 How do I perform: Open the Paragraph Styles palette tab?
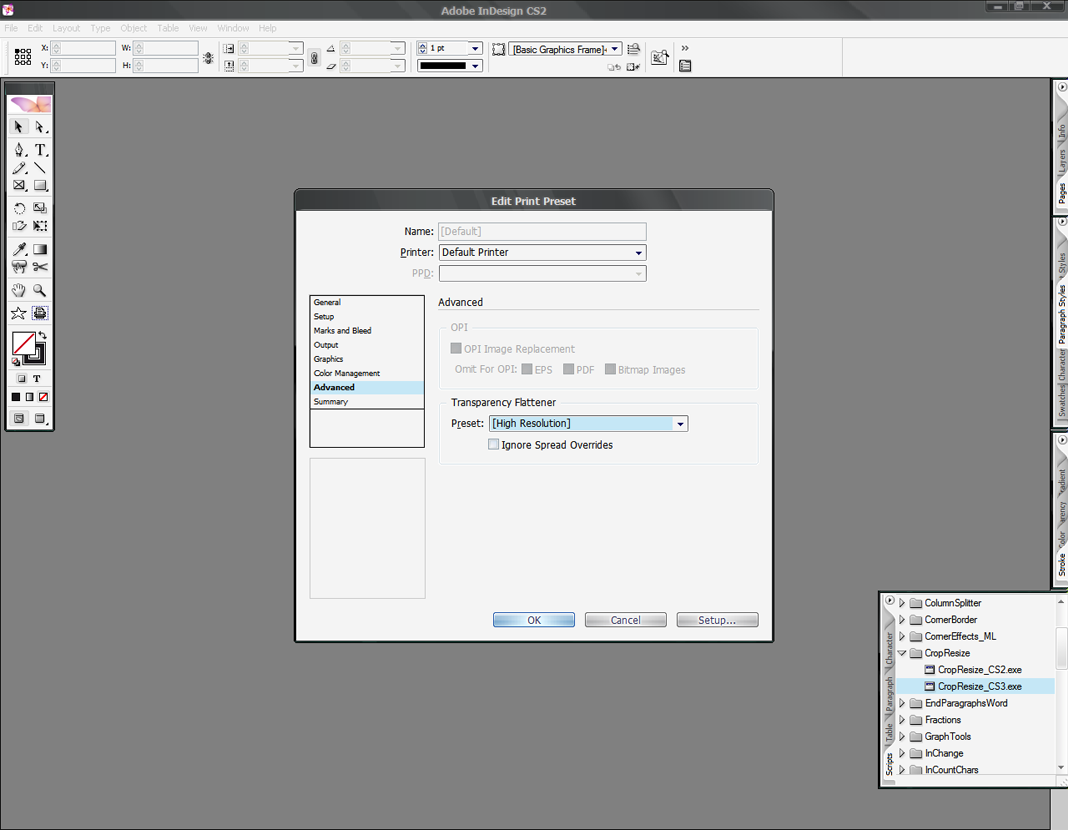coord(1061,314)
